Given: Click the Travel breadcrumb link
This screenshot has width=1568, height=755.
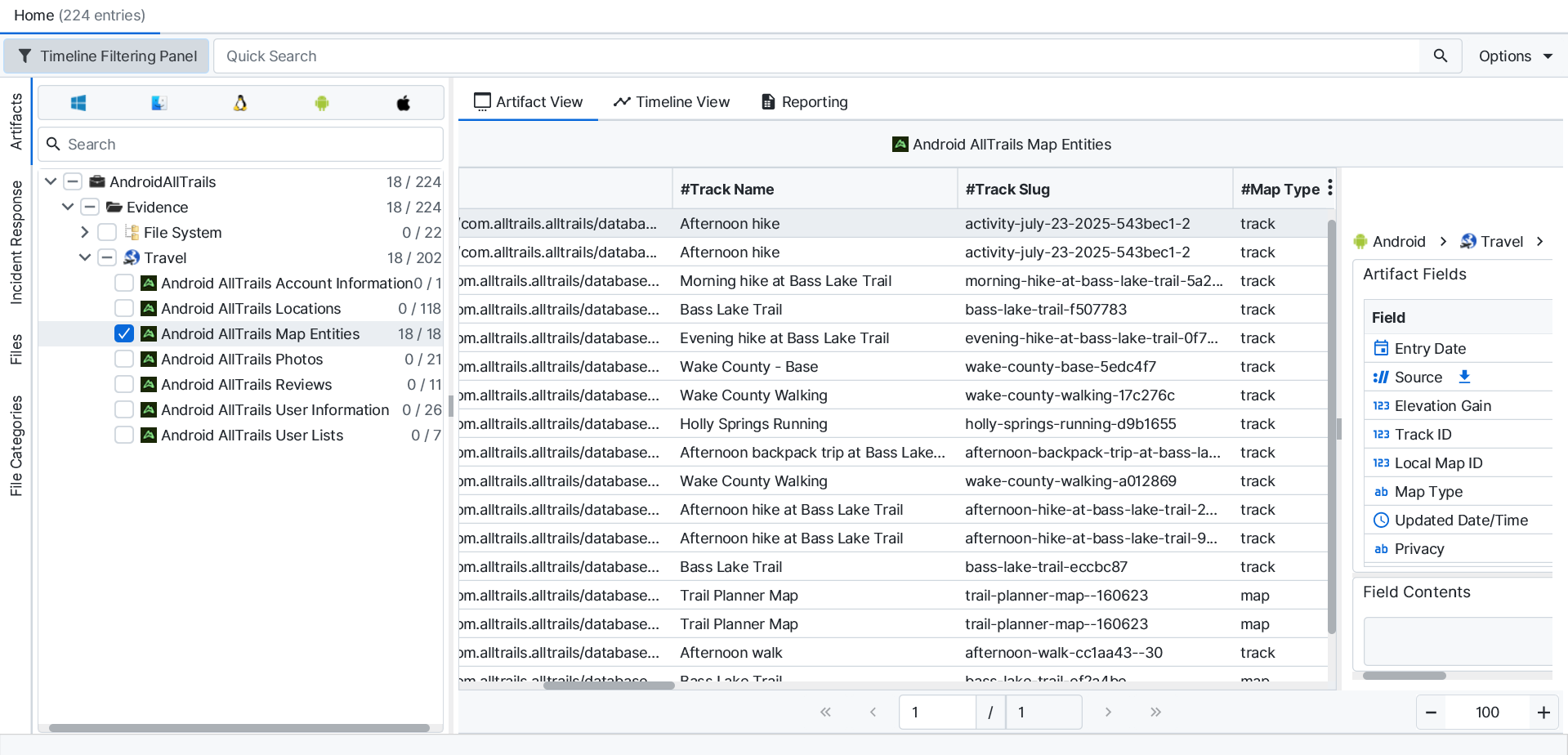Looking at the screenshot, I should (x=1501, y=241).
